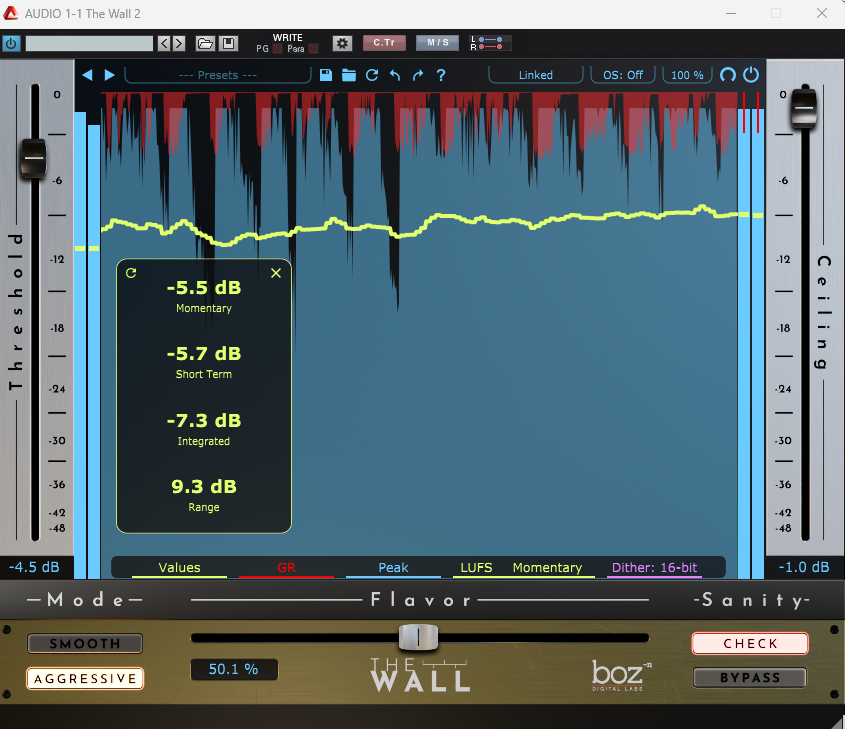Click the 50.1 % flavor value field
Image resolution: width=845 pixels, height=729 pixels.
(234, 669)
